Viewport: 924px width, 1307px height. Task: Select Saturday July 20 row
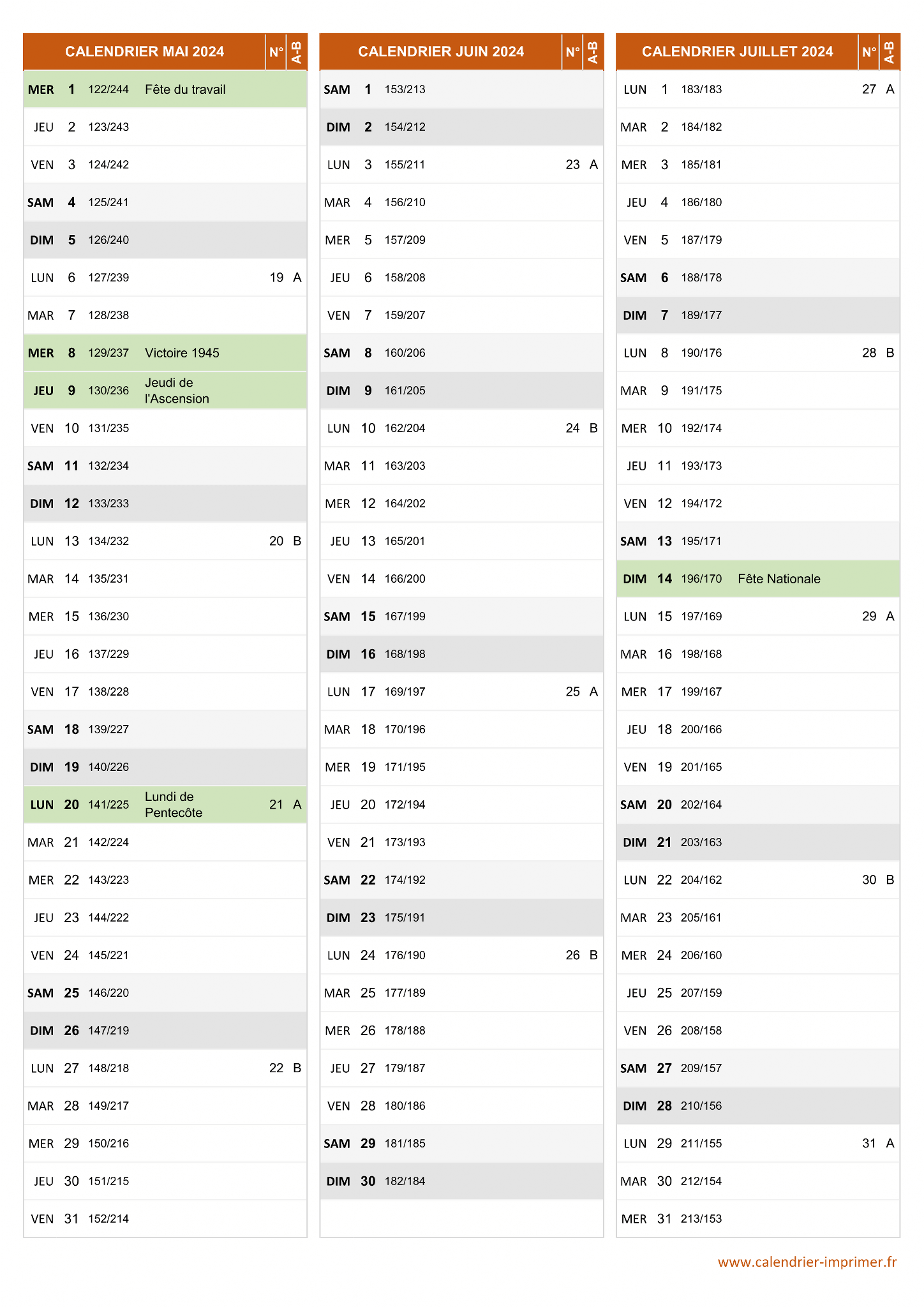[x=758, y=805]
